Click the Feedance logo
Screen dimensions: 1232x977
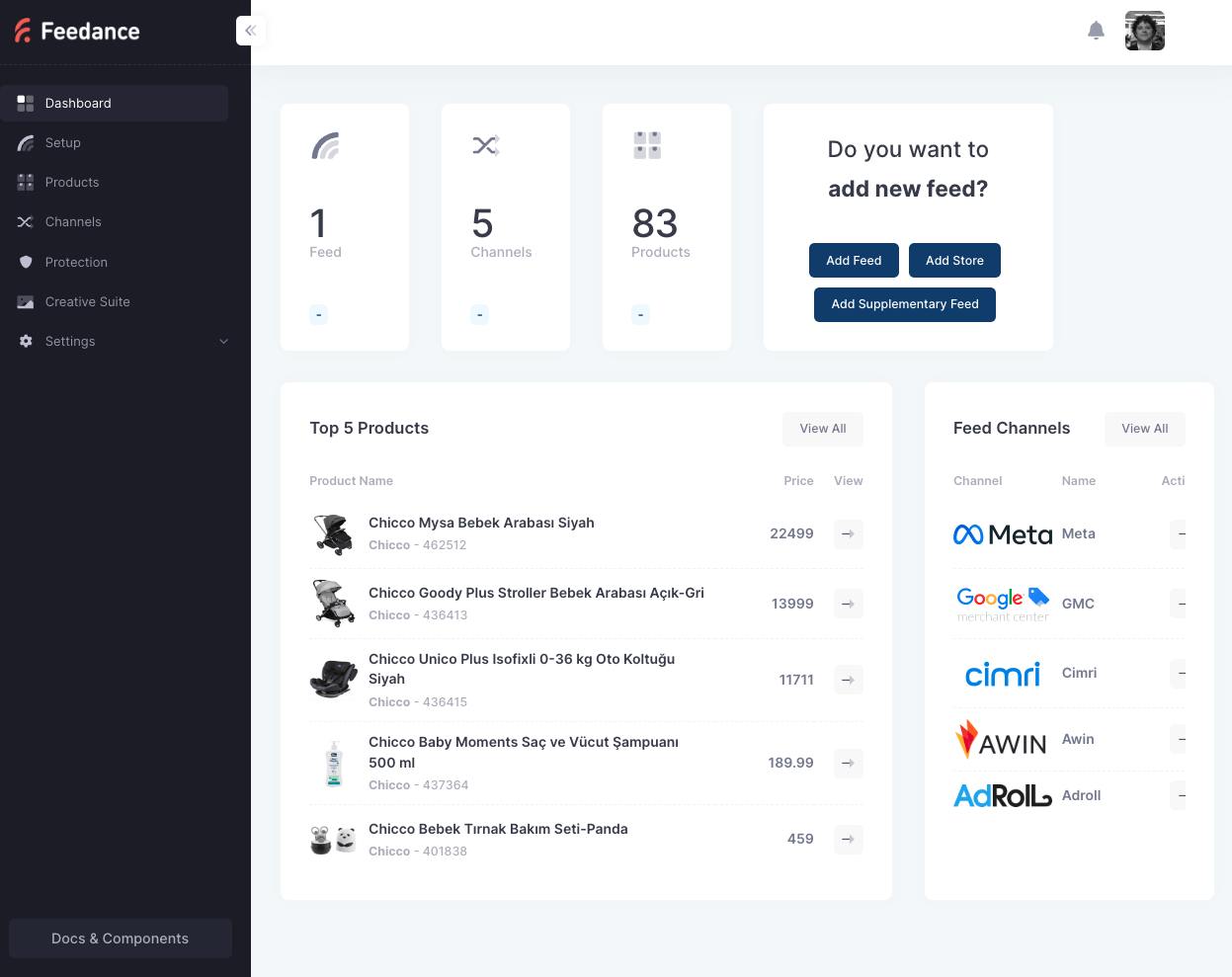pos(76,31)
